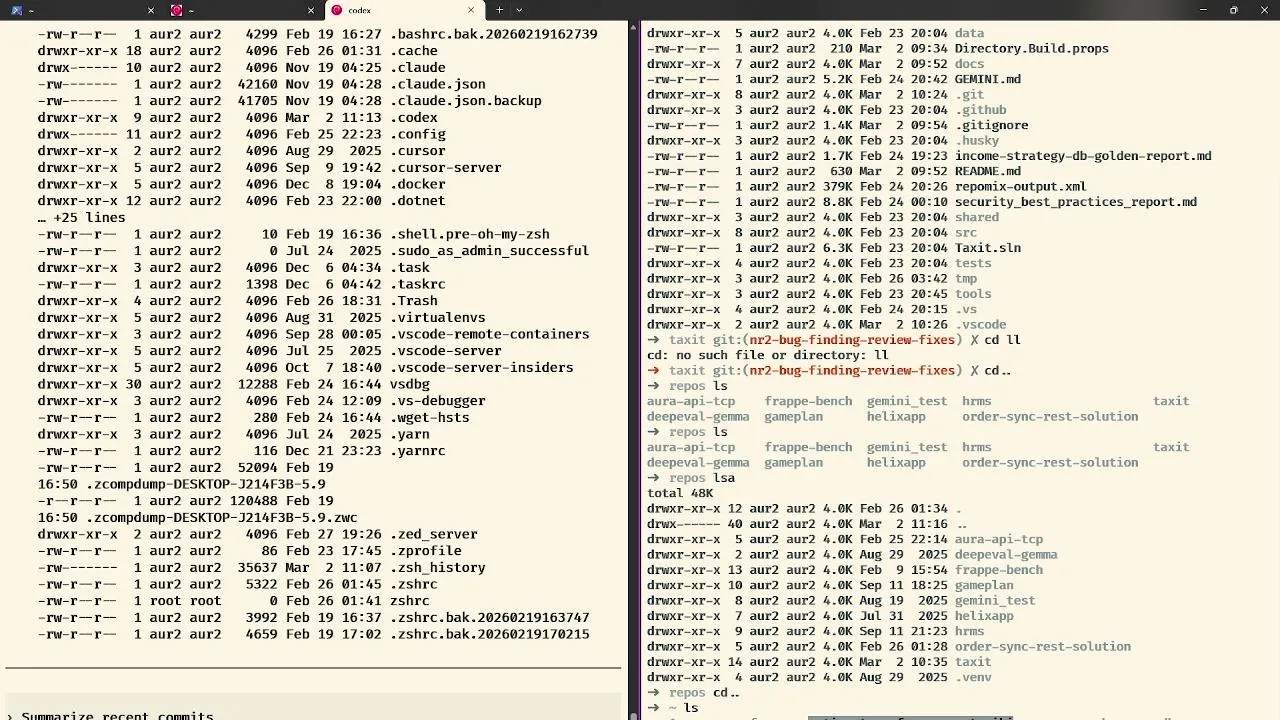1280x720 pixels.
Task: Click 'repomix-output.xml' file name
Action: pyautogui.click(x=1021, y=186)
